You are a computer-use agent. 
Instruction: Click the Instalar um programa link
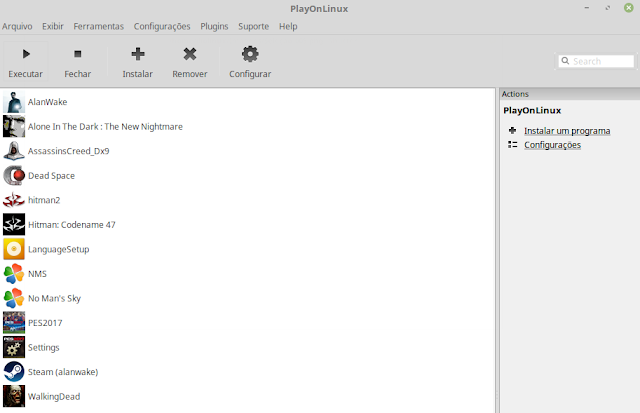(x=567, y=131)
